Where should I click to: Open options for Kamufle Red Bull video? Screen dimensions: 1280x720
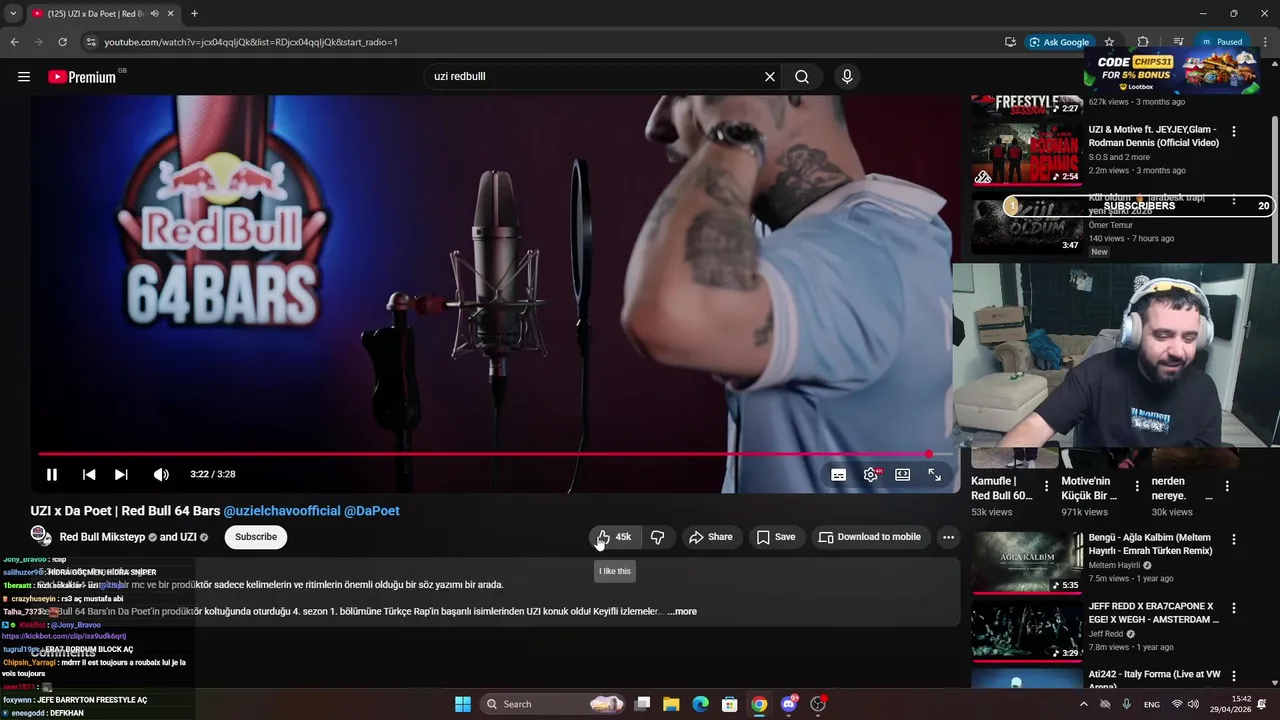point(1047,487)
